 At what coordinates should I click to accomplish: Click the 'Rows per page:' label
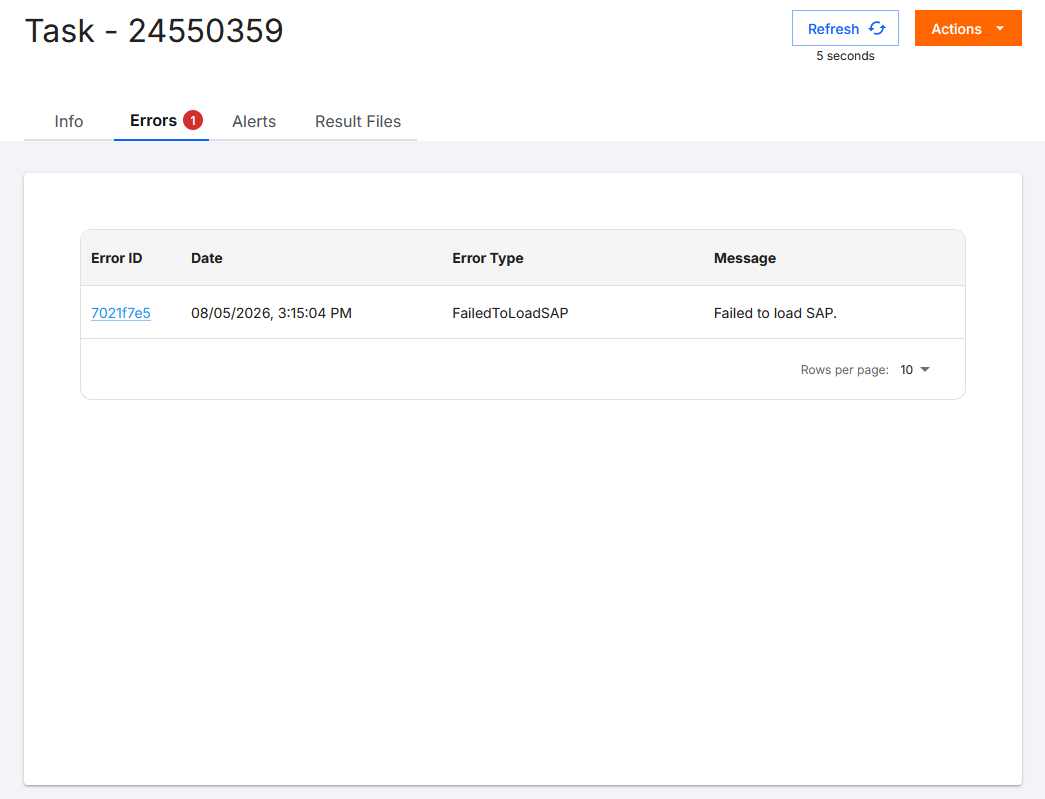pos(844,370)
